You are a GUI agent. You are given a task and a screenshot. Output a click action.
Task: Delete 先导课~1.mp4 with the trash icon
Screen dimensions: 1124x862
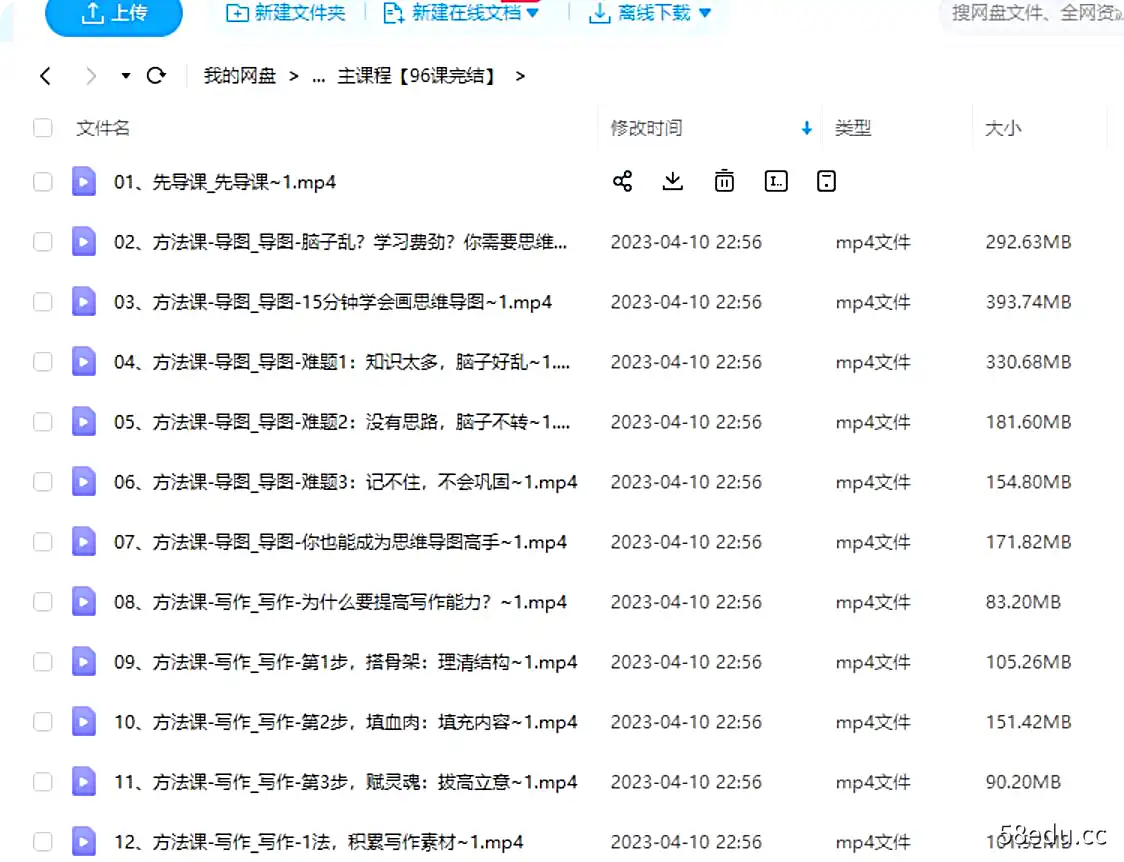(x=723, y=181)
